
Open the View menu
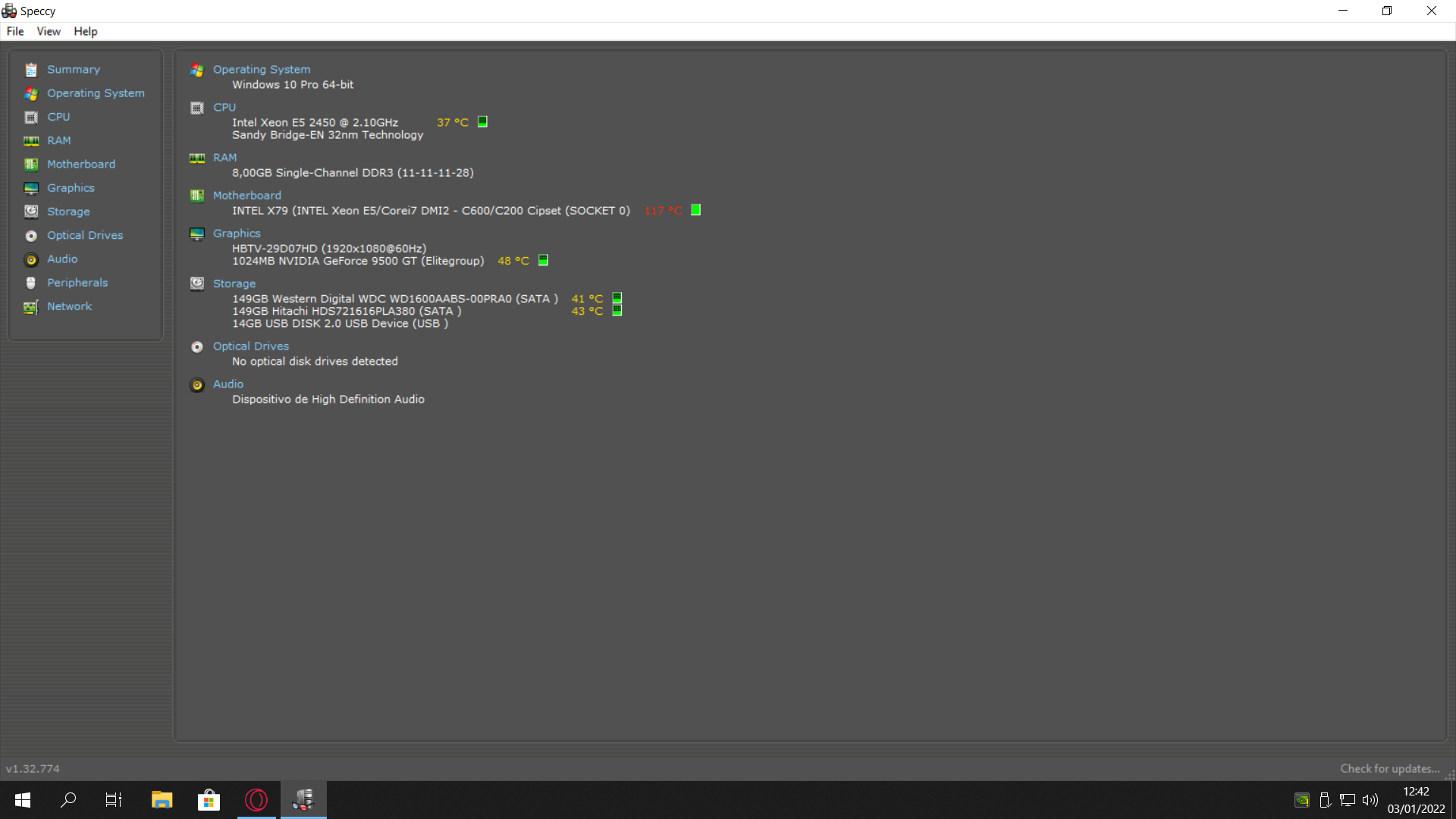point(49,31)
